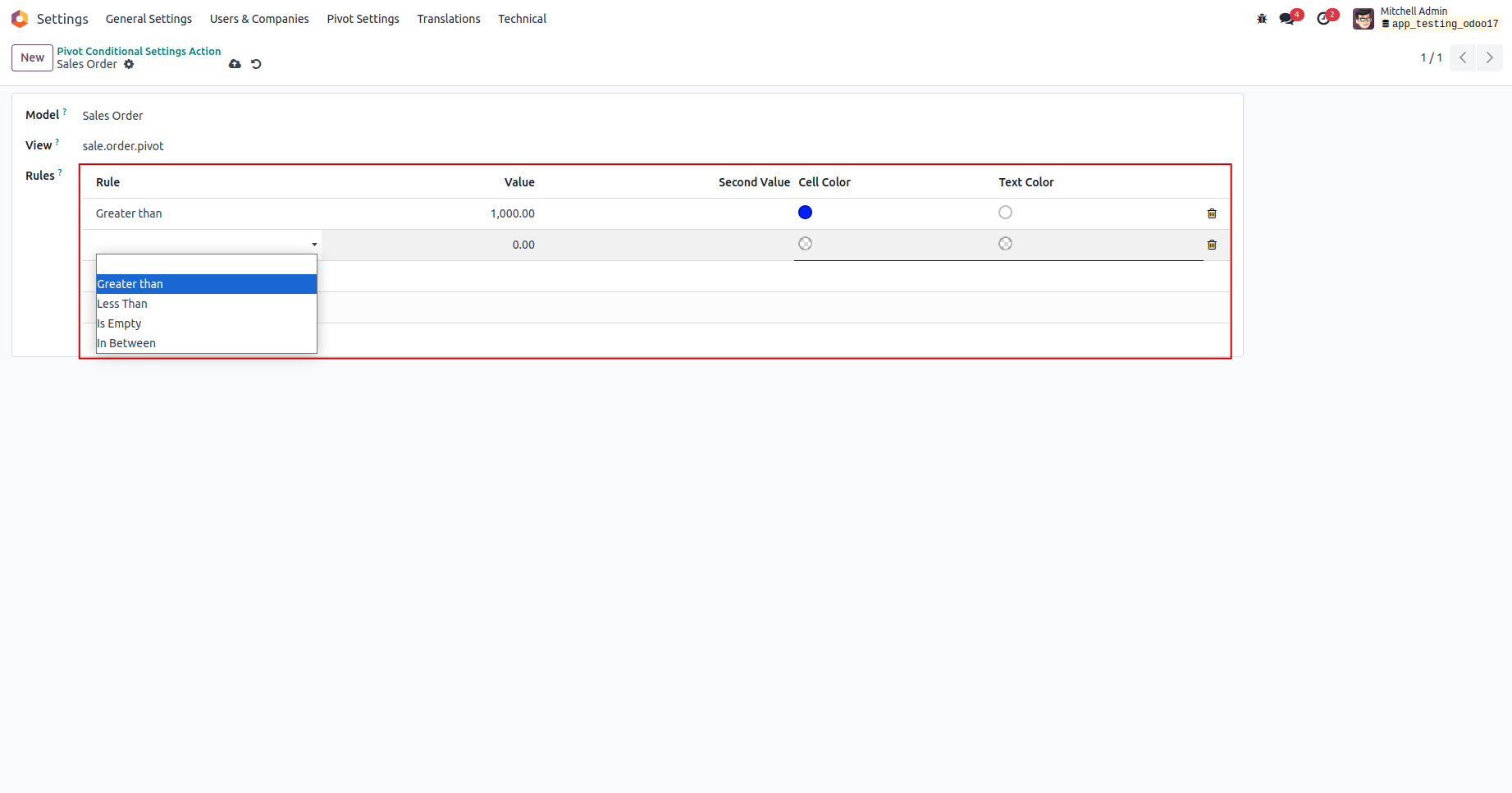Open help tooltip next to Rules label
This screenshot has height=793, width=1512.
point(60,172)
